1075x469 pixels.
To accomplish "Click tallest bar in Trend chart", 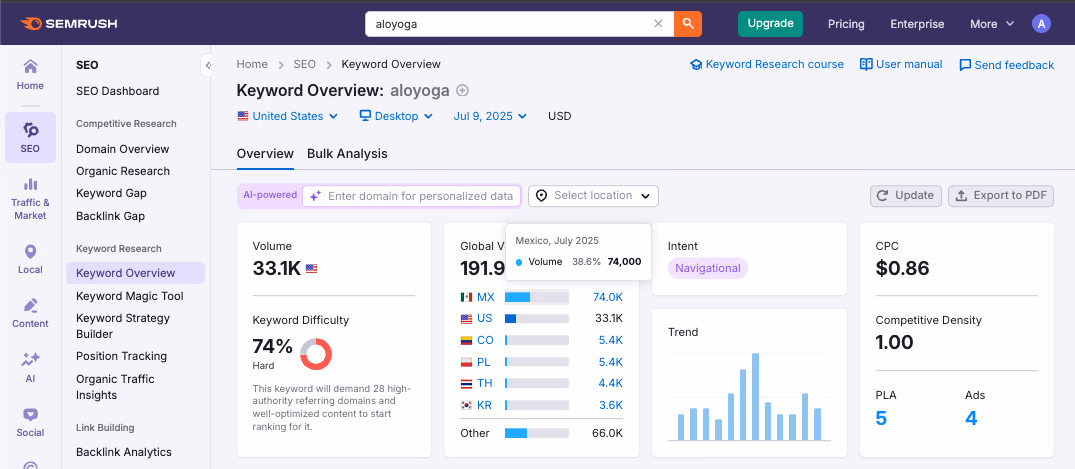I will (x=756, y=396).
